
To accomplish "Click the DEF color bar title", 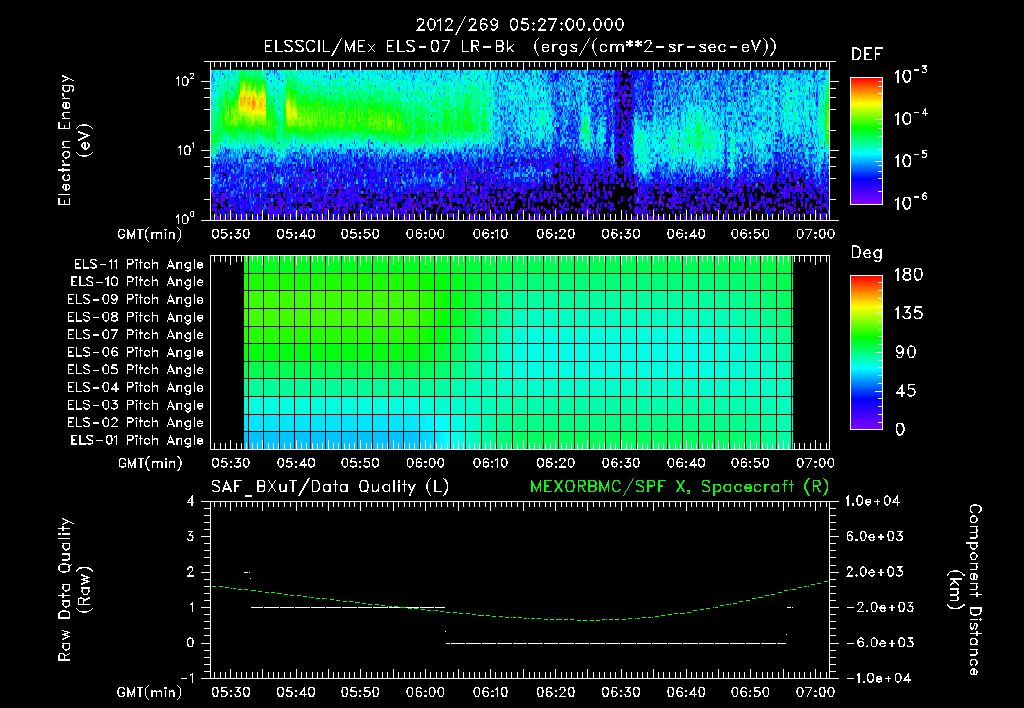I will (x=867, y=54).
